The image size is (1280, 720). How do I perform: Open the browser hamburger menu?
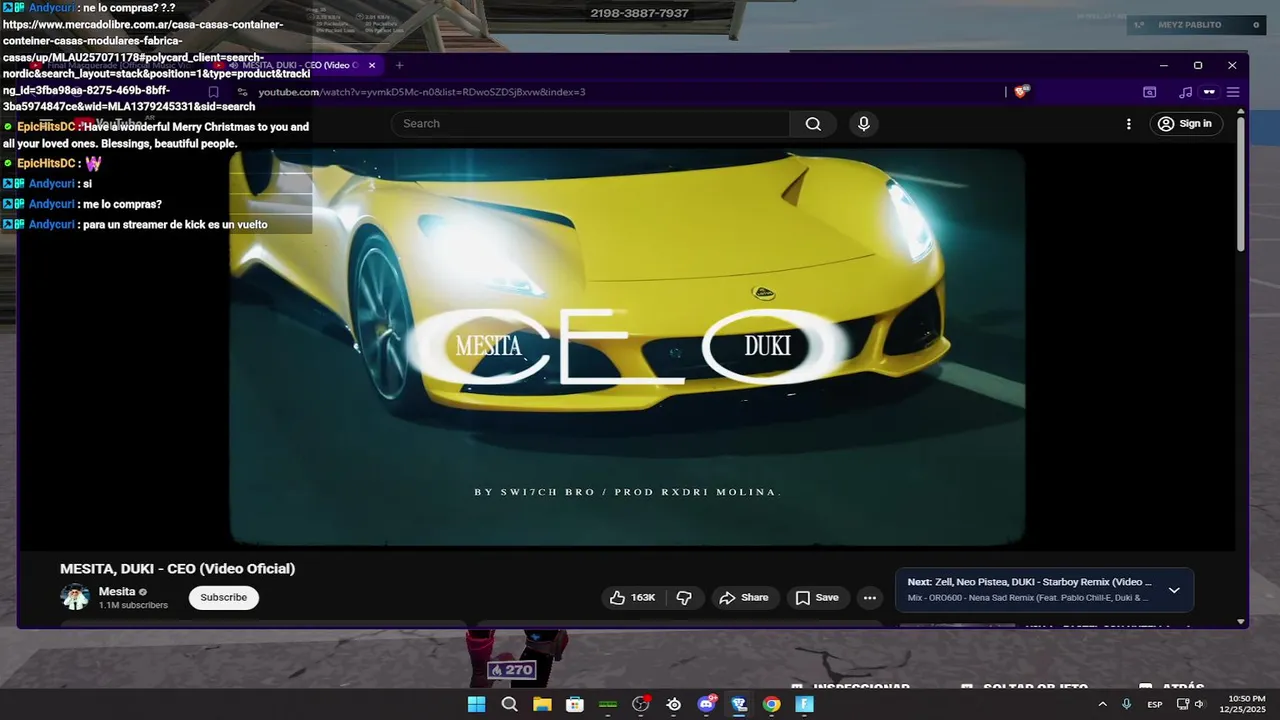(x=1233, y=92)
